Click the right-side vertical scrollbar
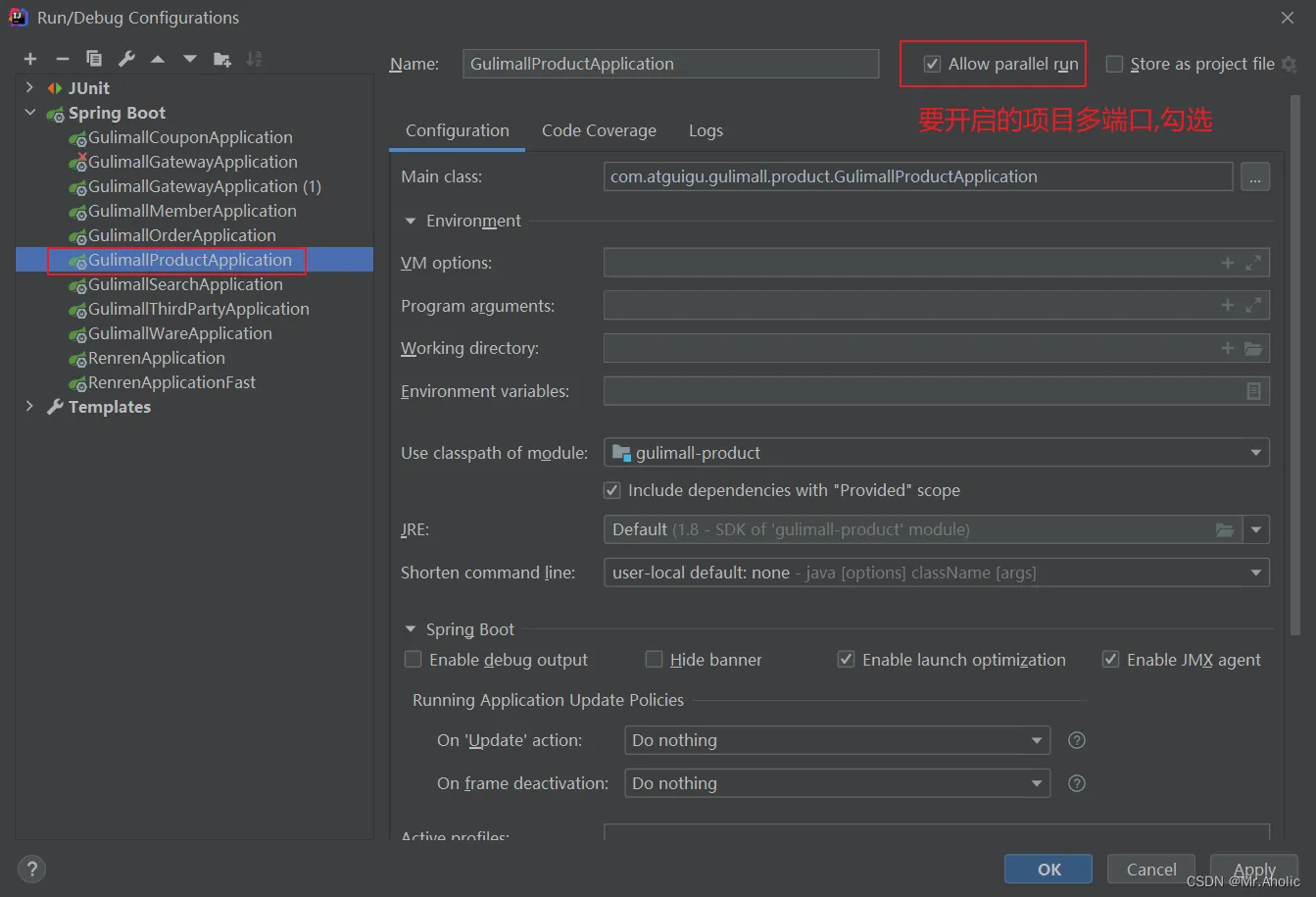This screenshot has width=1316, height=897. 1295,363
